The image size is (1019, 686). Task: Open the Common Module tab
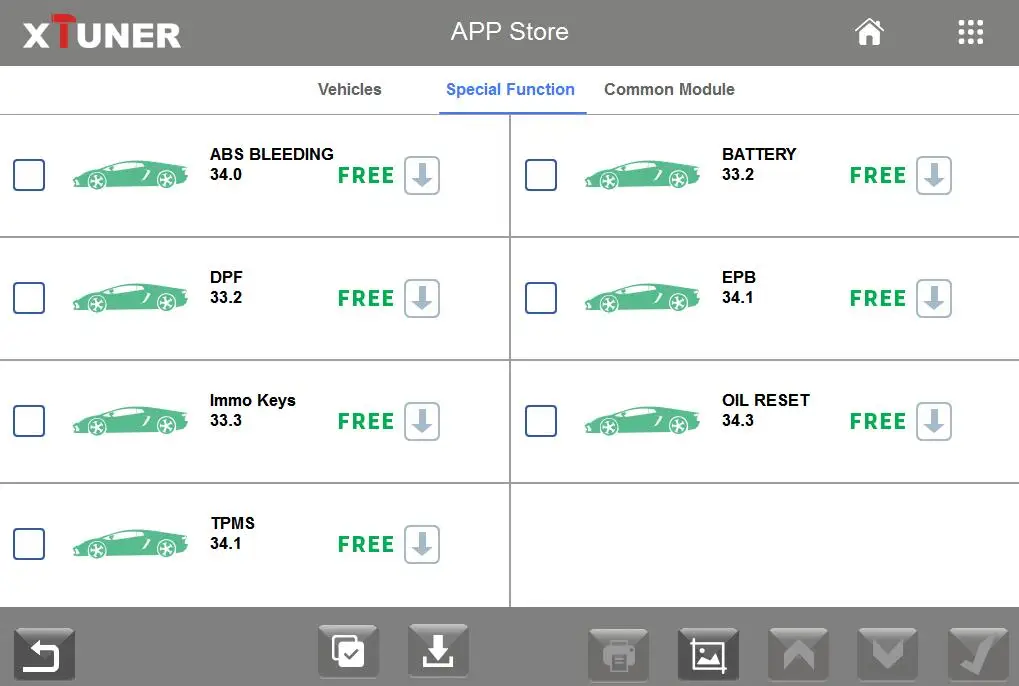(x=669, y=89)
